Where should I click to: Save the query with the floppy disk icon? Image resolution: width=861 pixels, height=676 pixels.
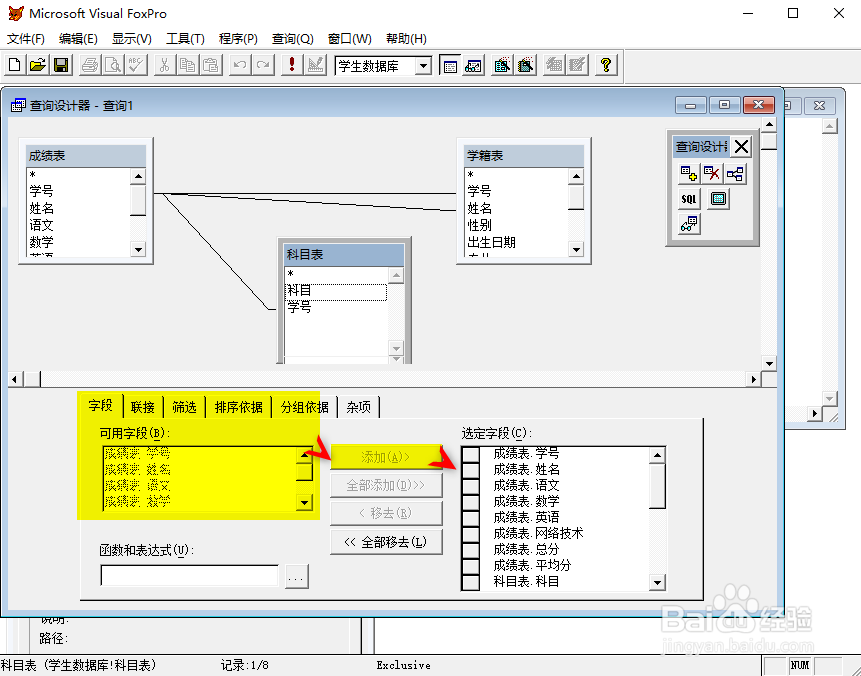point(61,65)
